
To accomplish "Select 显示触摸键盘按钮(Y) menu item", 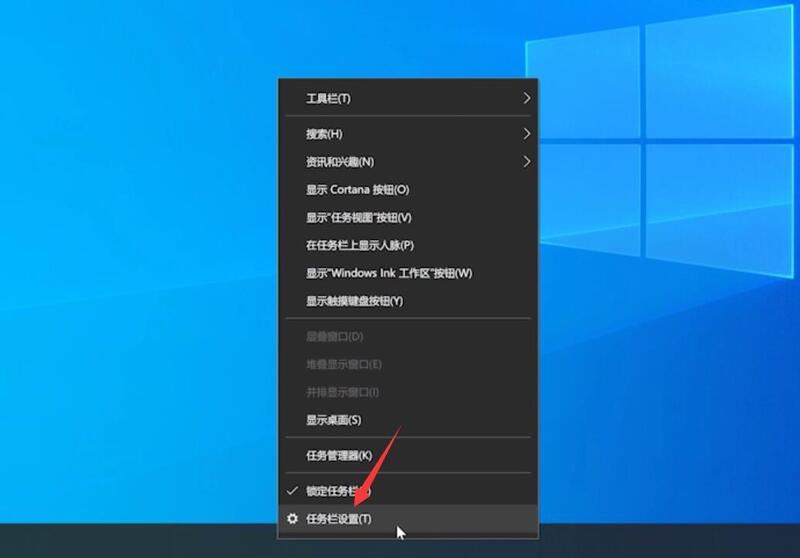I will (354, 301).
